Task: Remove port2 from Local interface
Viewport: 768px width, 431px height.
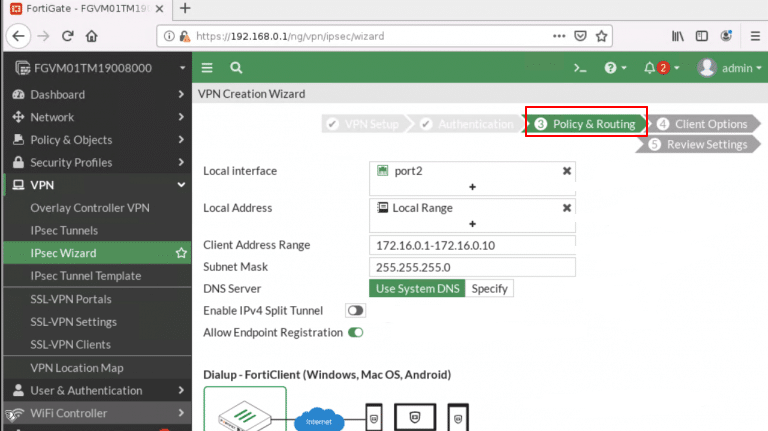Action: pos(567,171)
